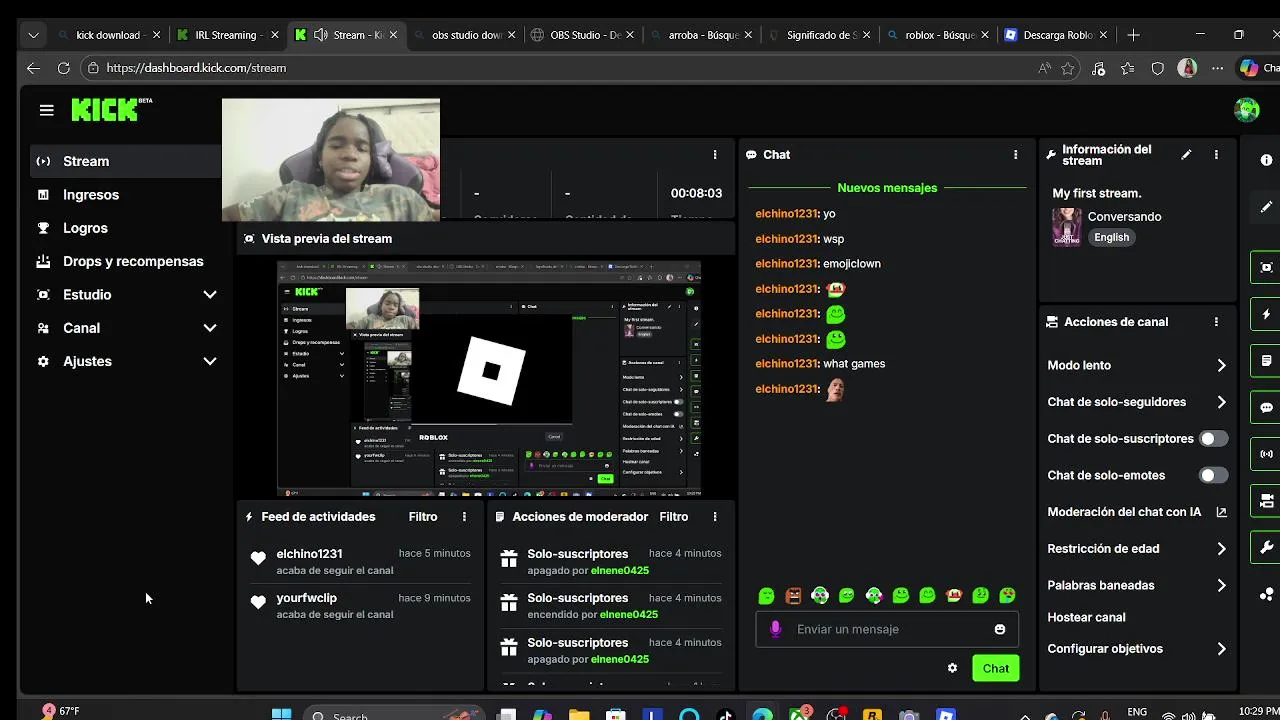
Task: Toggle the wrench stream info widget icon
Action: pyautogui.click(x=1266, y=548)
